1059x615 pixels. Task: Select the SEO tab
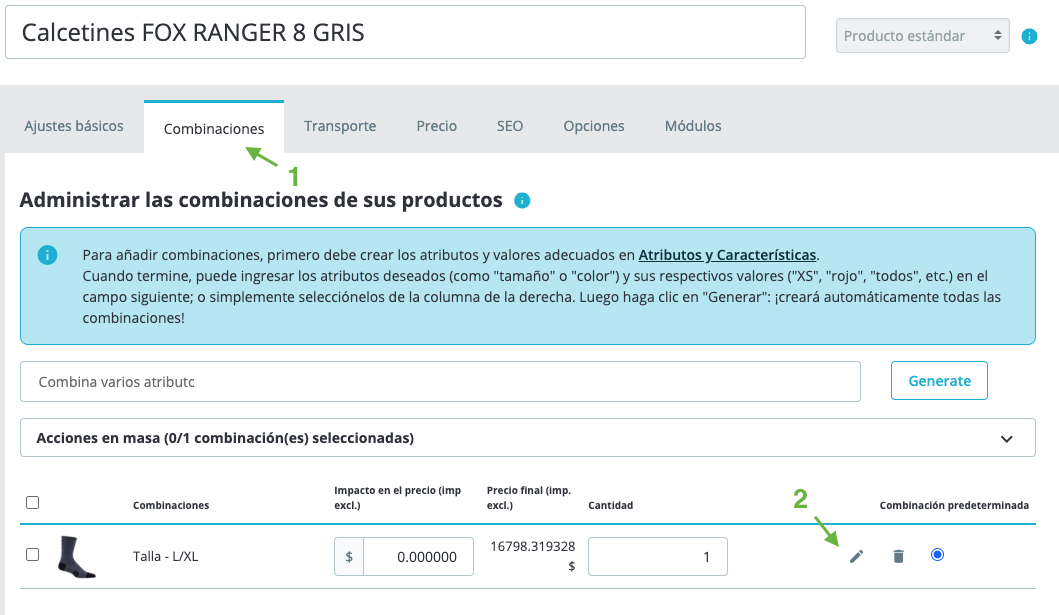click(x=510, y=126)
